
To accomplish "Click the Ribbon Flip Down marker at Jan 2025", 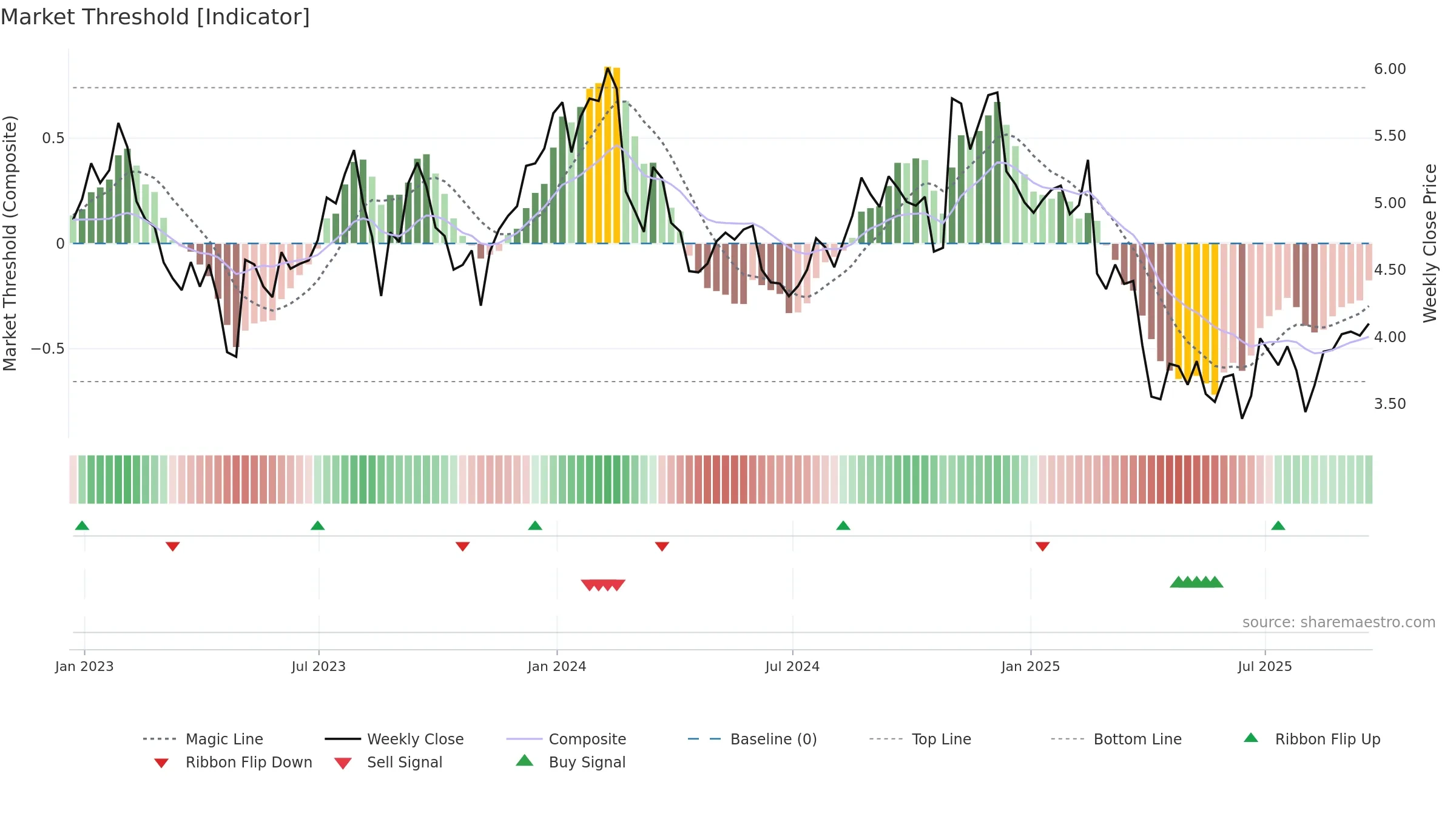I will 1043,547.
